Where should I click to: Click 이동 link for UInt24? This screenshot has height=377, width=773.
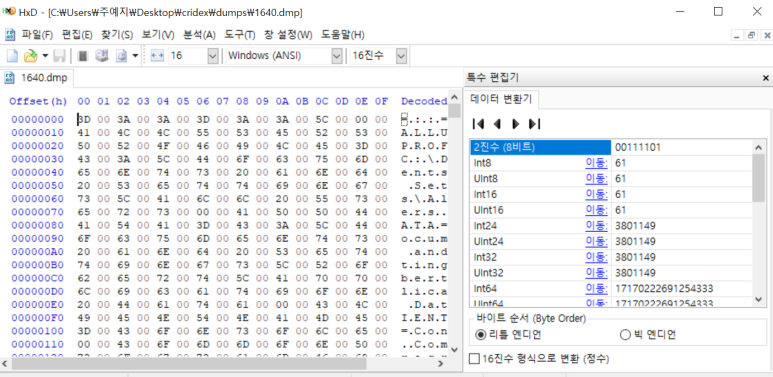596,241
